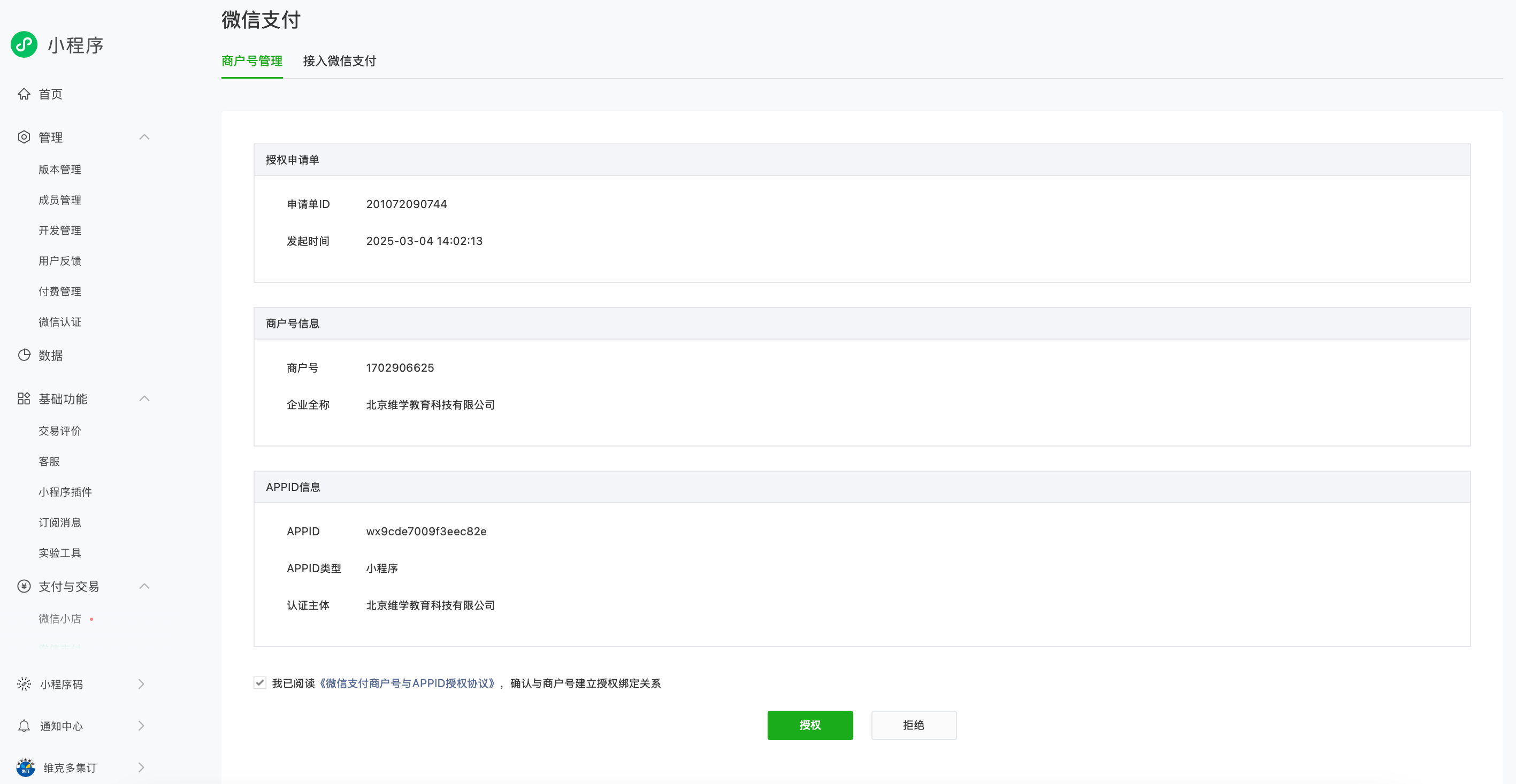Open 版本管理 in the sidebar

tap(60, 170)
